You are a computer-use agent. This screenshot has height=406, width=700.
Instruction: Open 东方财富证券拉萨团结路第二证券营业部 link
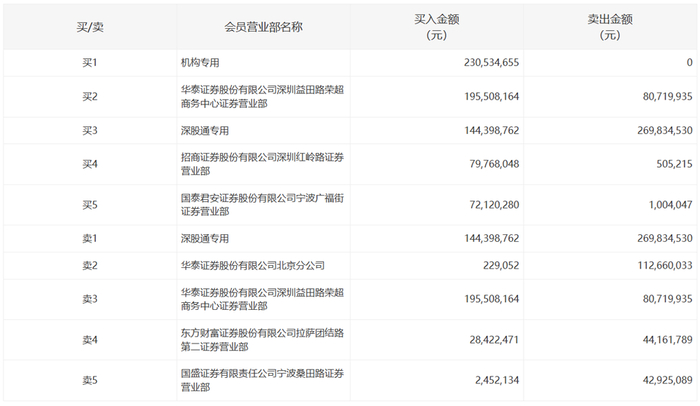(x=258, y=340)
